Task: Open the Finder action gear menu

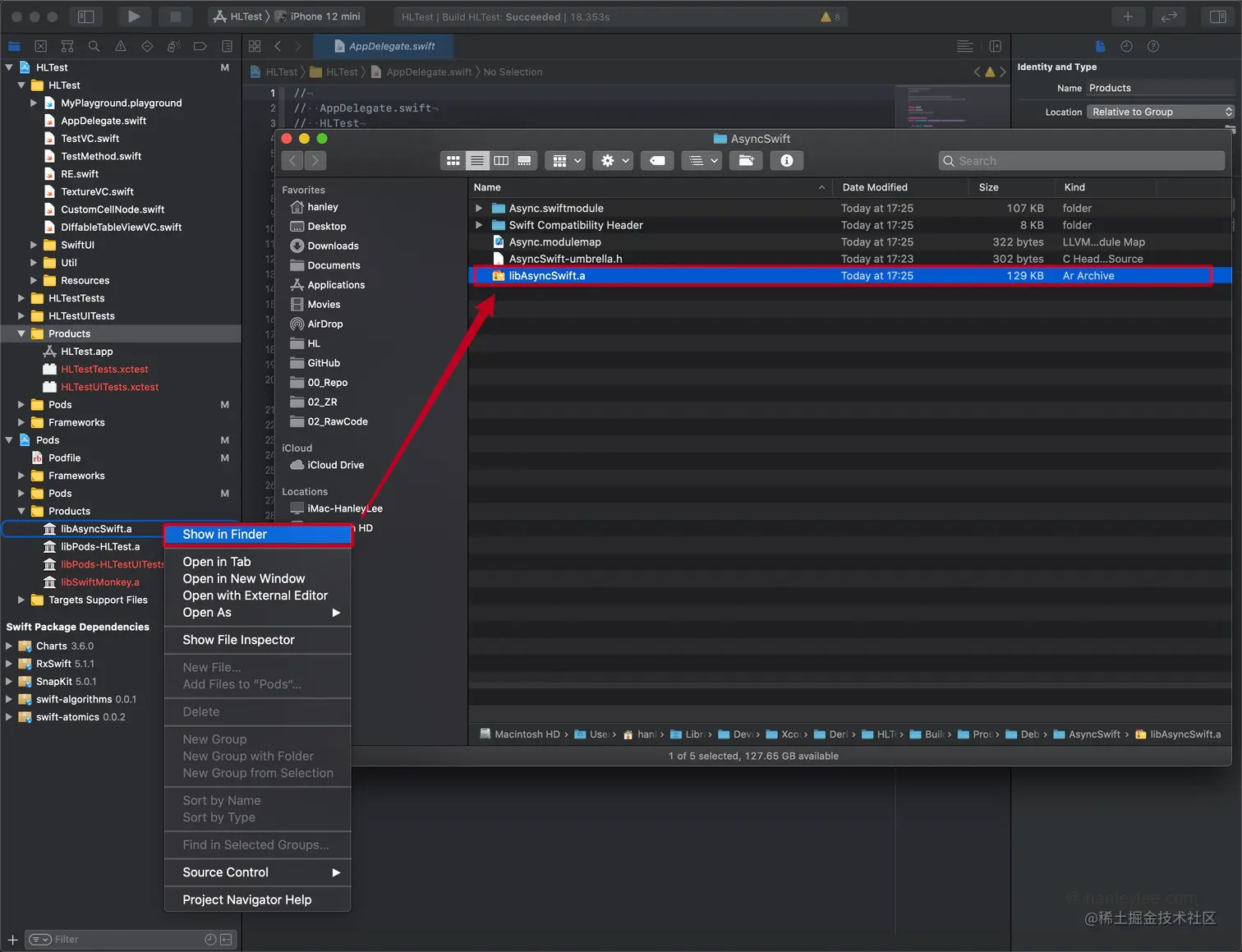Action: point(614,161)
